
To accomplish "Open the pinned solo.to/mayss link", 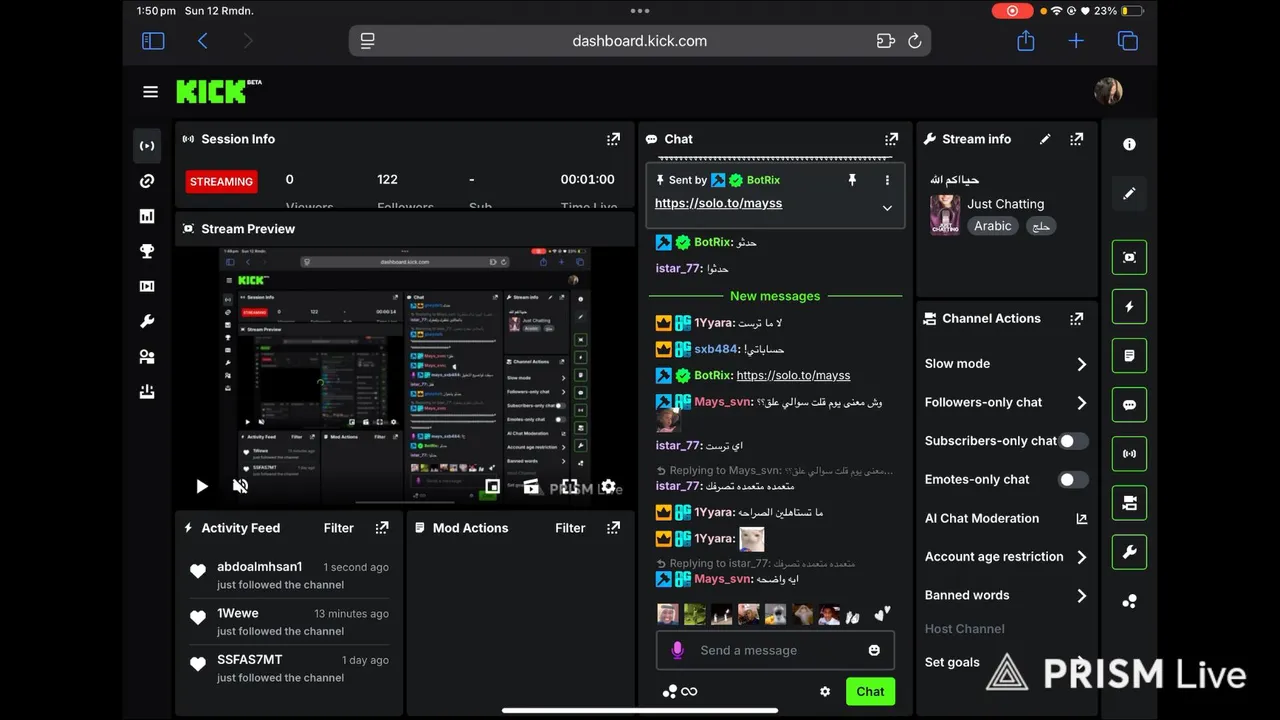I will point(718,203).
